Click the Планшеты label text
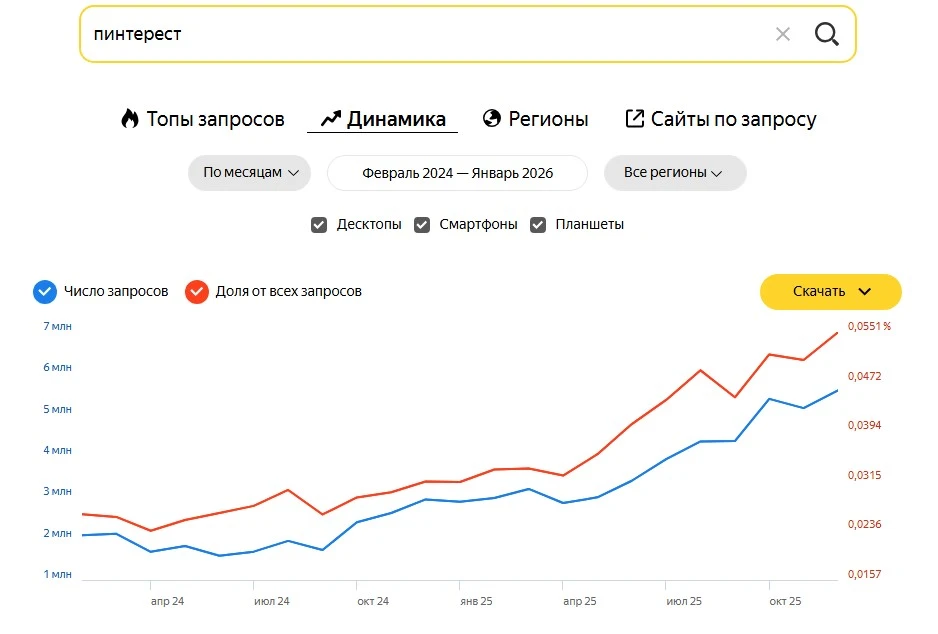Viewport: 938px width, 634px height. click(x=590, y=225)
